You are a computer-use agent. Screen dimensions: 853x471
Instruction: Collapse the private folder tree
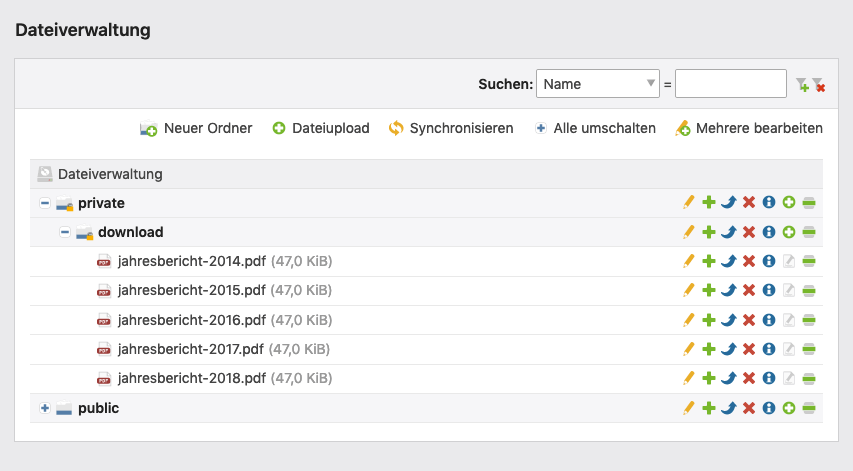(x=45, y=203)
